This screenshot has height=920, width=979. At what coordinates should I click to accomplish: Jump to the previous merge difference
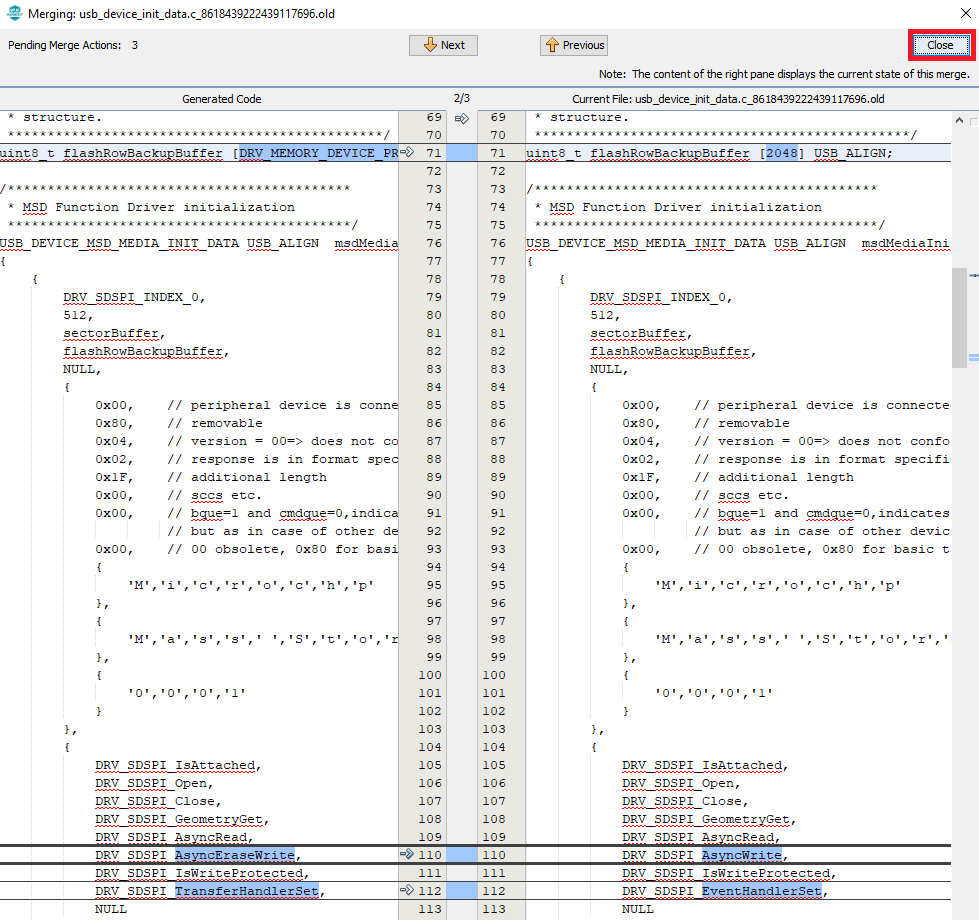coord(575,45)
